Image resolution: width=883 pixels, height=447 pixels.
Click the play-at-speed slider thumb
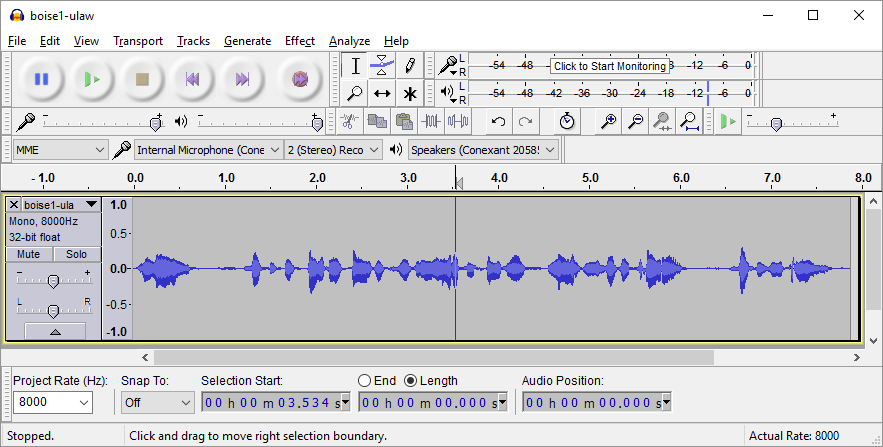[x=776, y=124]
